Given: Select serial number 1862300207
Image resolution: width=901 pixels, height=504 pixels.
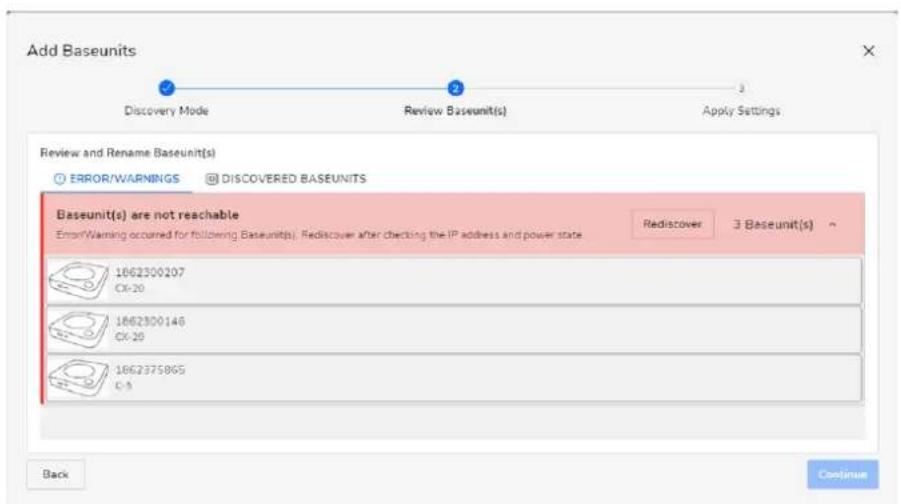Looking at the screenshot, I should [x=150, y=272].
